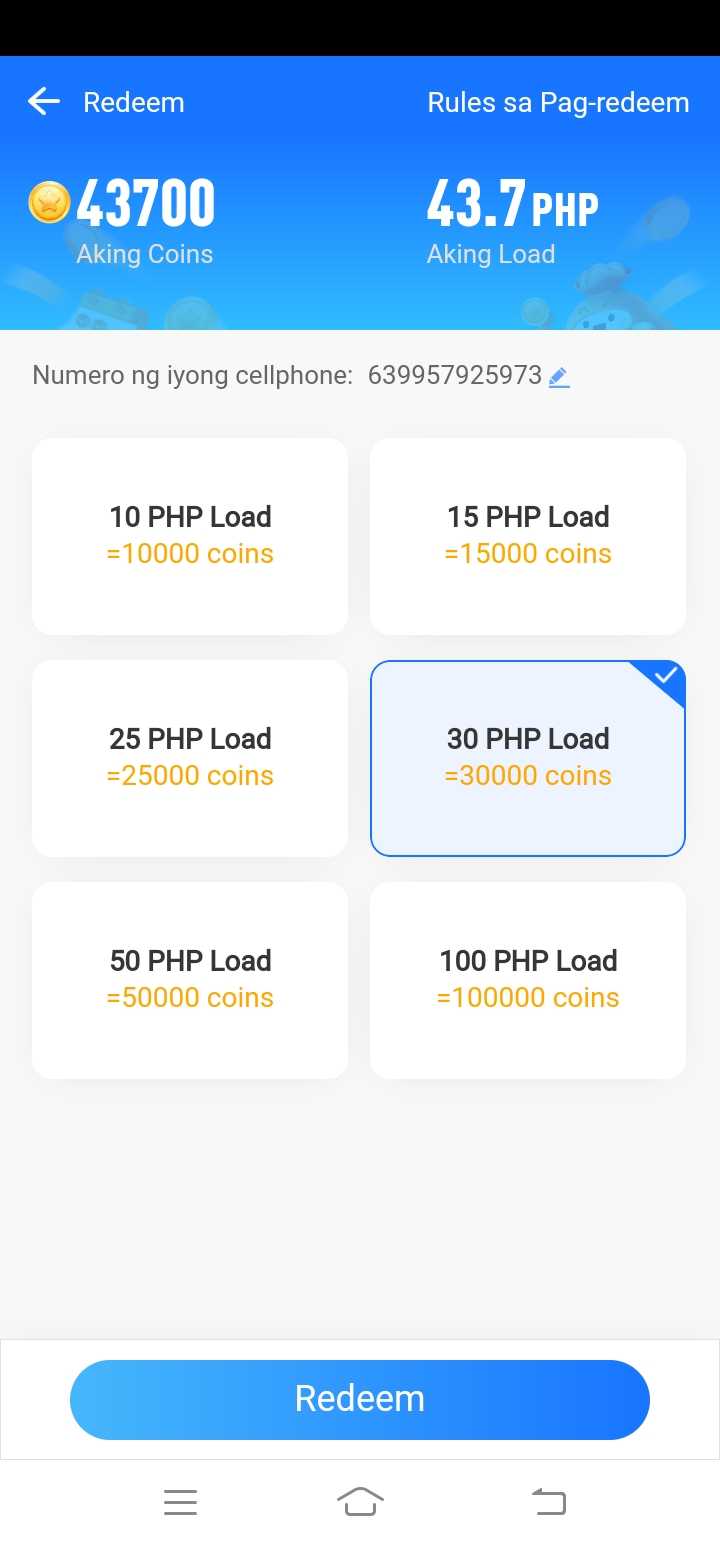Tap the back arrow icon
The width and height of the screenshot is (720, 1544).
tap(44, 101)
